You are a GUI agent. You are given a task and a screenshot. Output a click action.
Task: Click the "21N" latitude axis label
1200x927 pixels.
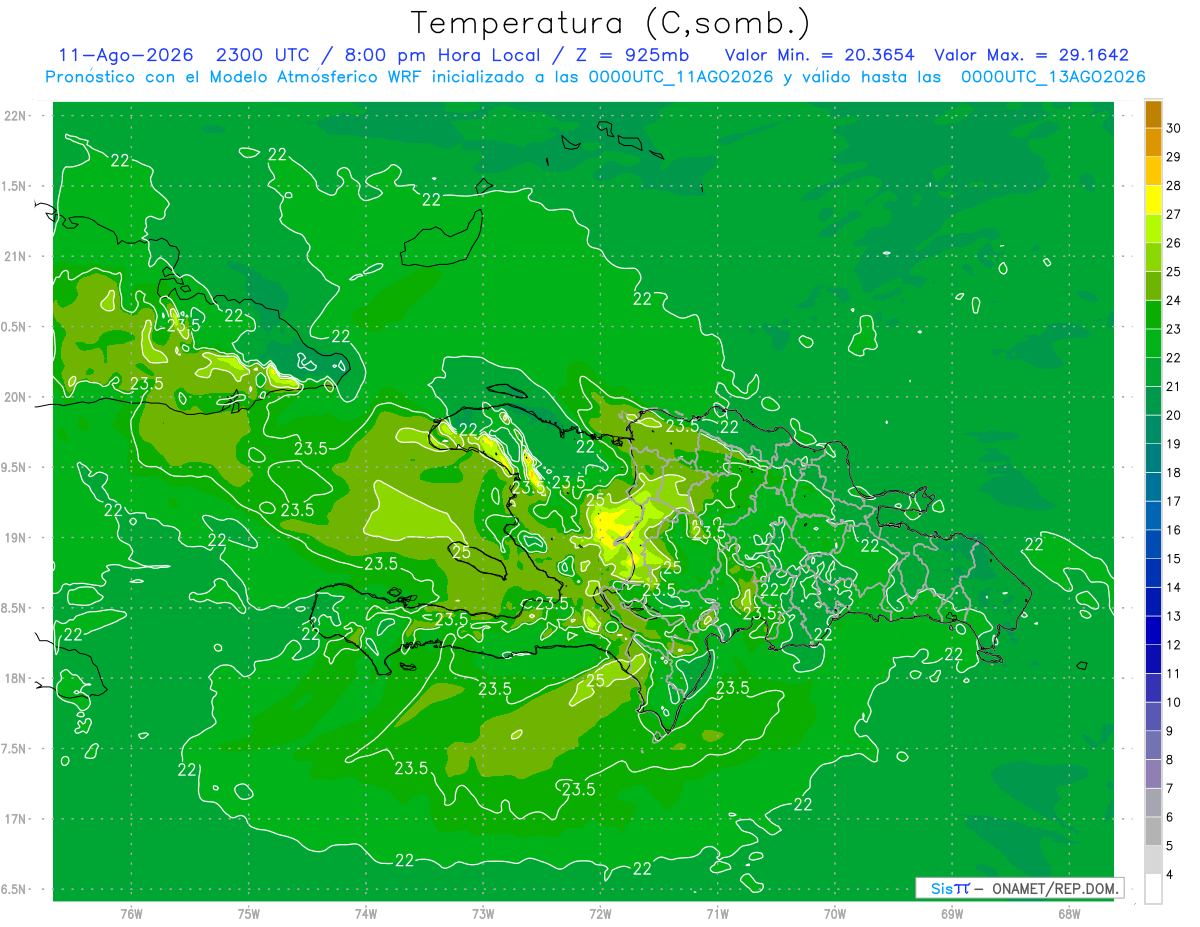16,257
